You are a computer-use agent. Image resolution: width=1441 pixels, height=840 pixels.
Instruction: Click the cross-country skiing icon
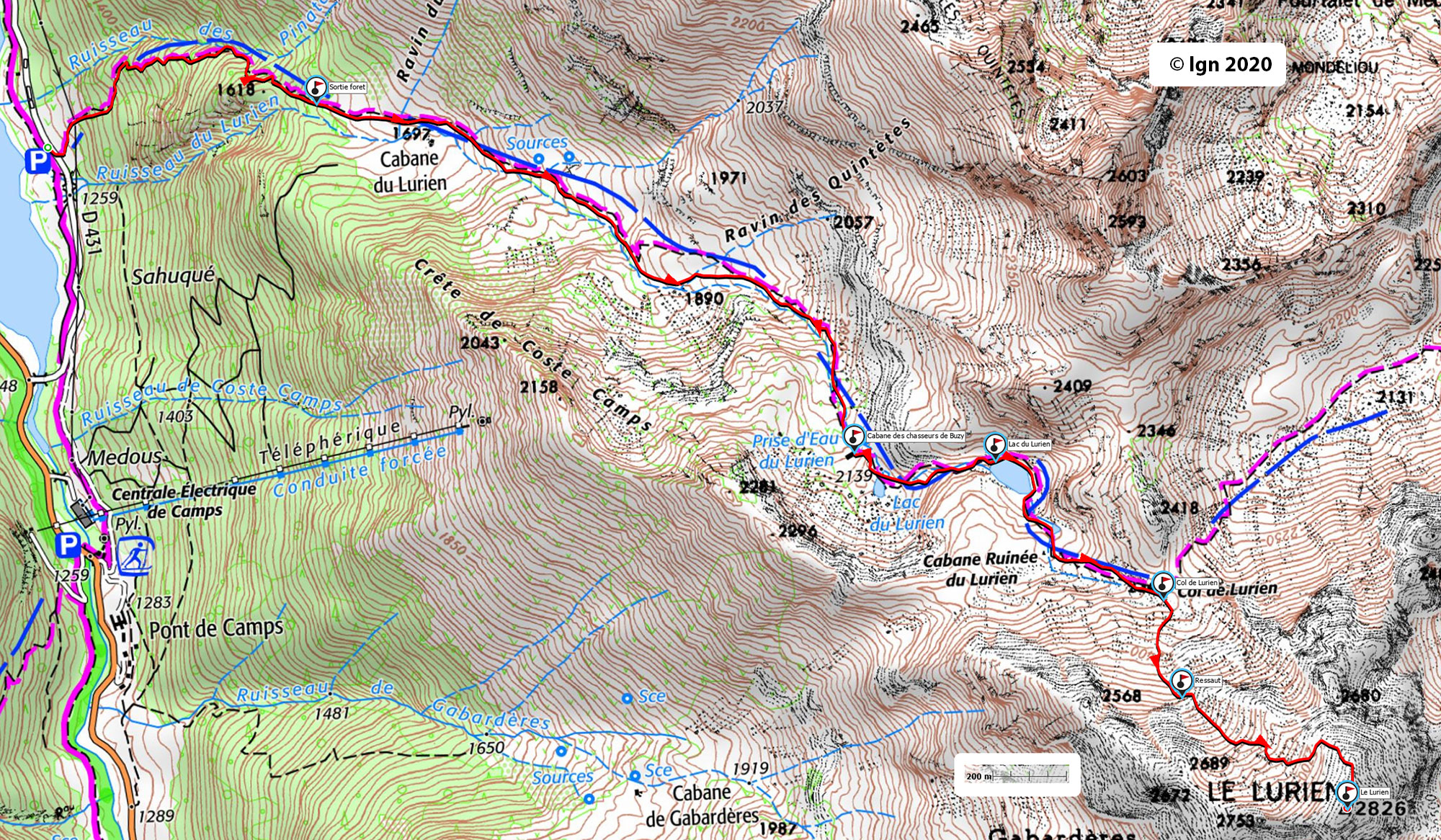(x=135, y=555)
